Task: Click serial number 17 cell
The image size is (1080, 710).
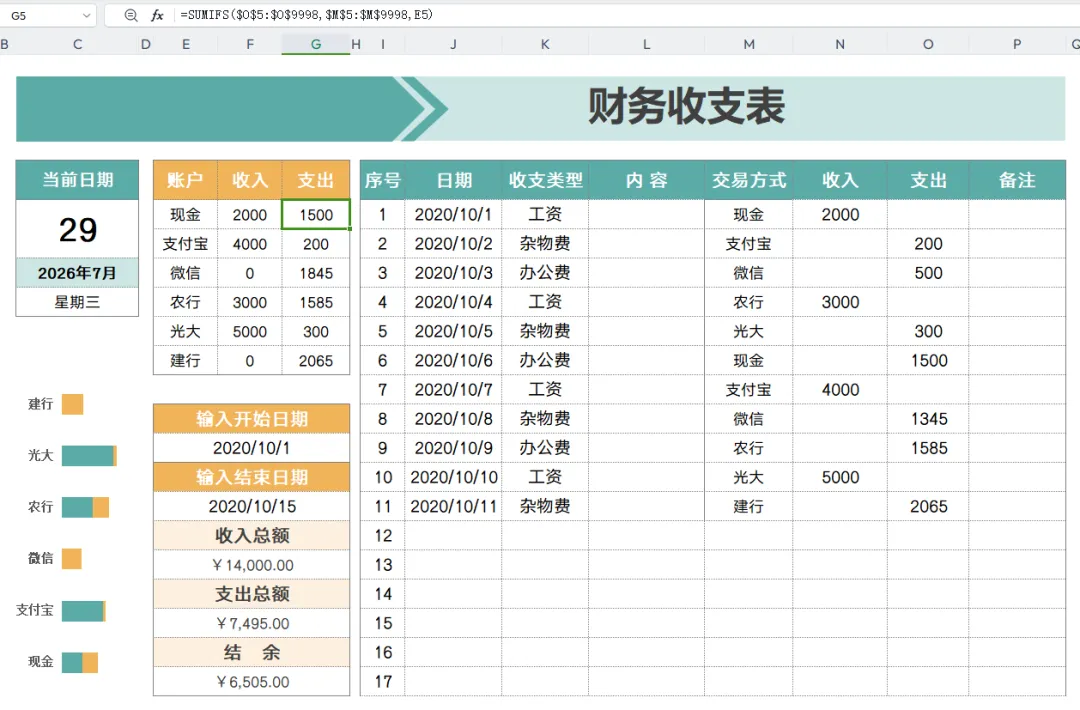Action: (x=382, y=682)
